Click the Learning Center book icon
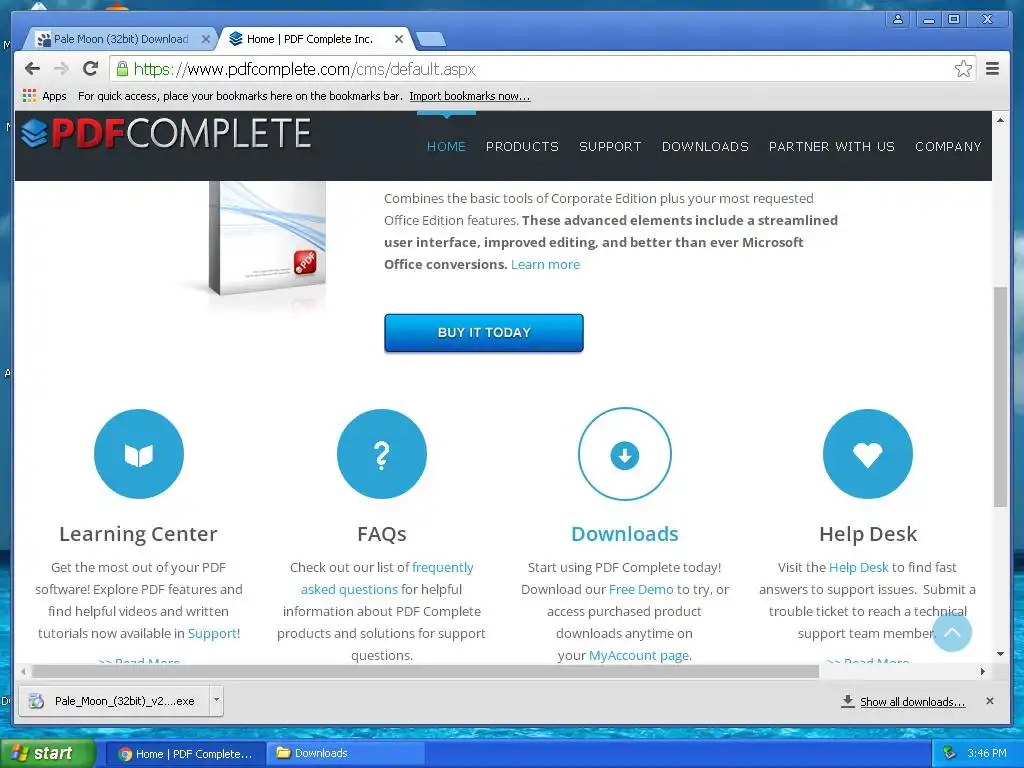This screenshot has height=768, width=1024. click(x=138, y=454)
